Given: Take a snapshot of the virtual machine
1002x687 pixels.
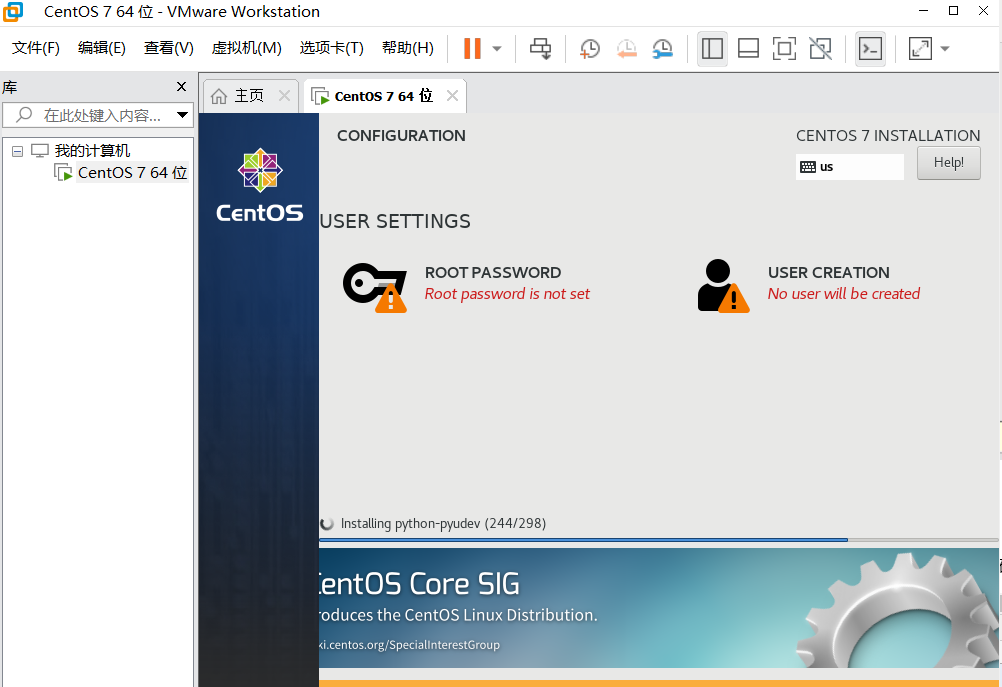Looking at the screenshot, I should click(589, 49).
